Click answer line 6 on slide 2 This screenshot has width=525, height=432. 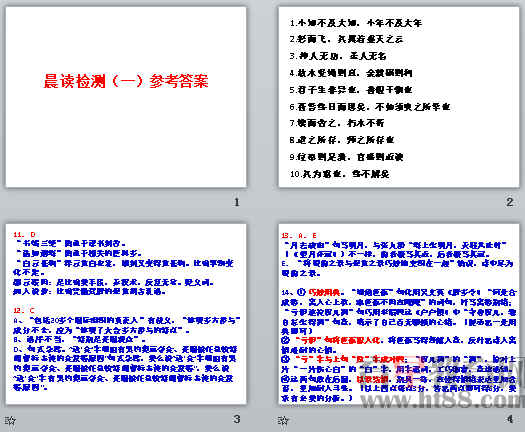tap(370, 106)
